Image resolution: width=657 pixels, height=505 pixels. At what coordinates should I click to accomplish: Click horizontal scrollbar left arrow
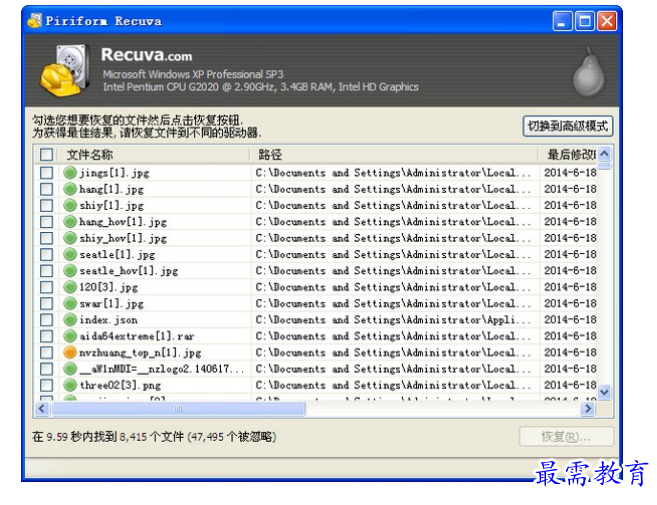point(42,409)
